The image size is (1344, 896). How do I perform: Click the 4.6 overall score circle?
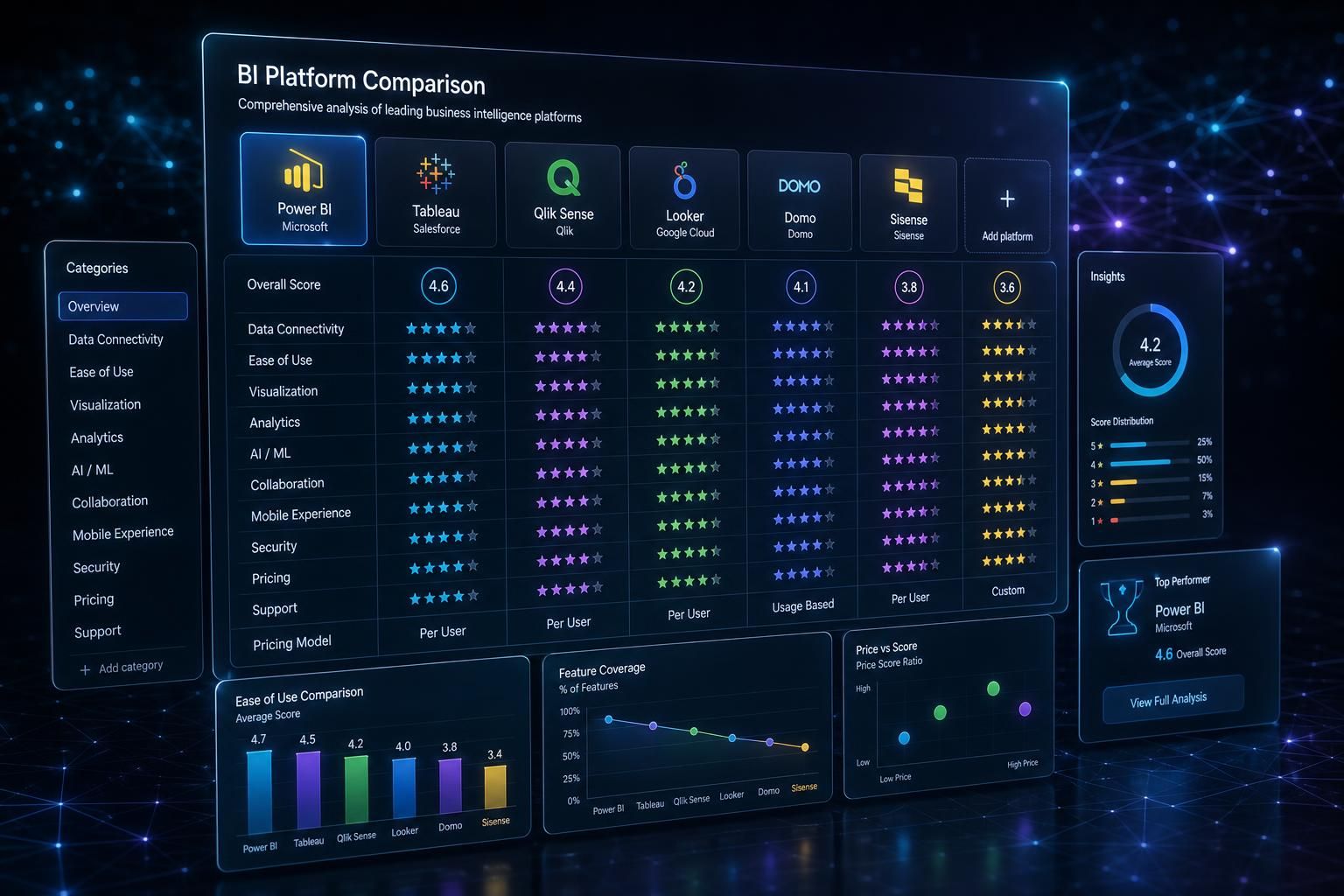click(438, 286)
